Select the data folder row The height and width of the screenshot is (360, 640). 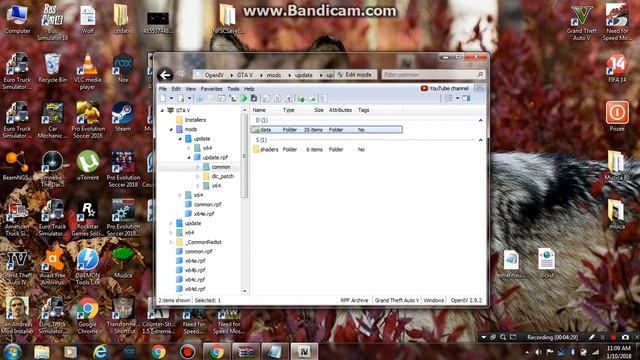pos(327,130)
